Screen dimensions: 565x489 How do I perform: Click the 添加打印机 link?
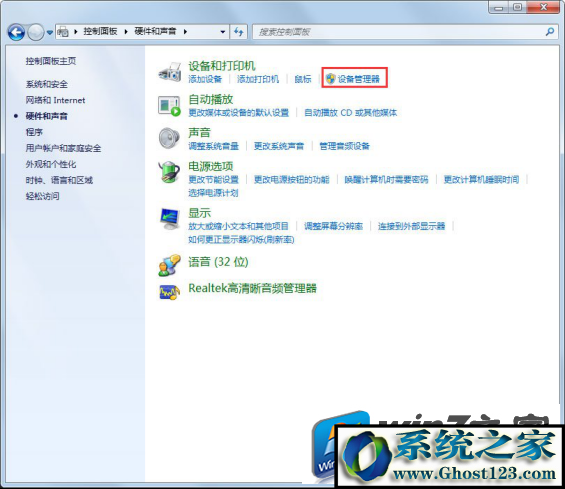coord(258,79)
